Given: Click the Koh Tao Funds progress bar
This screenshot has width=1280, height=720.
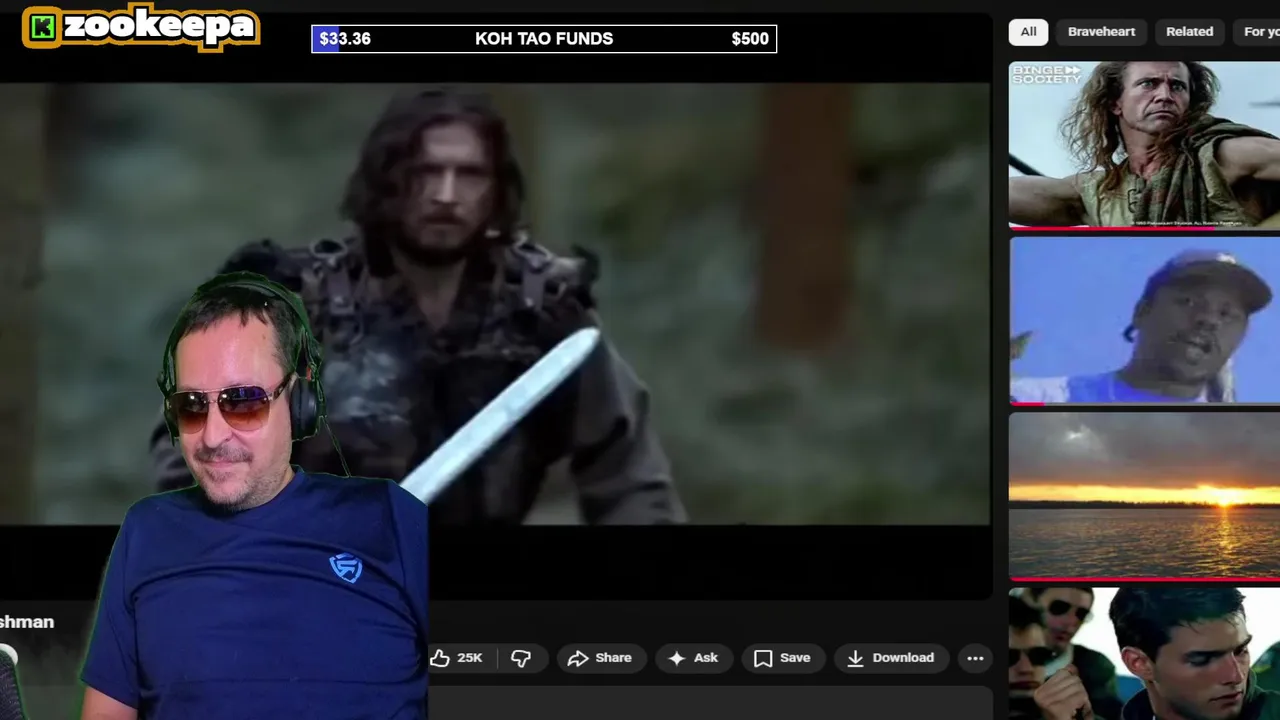Looking at the screenshot, I should tap(544, 39).
